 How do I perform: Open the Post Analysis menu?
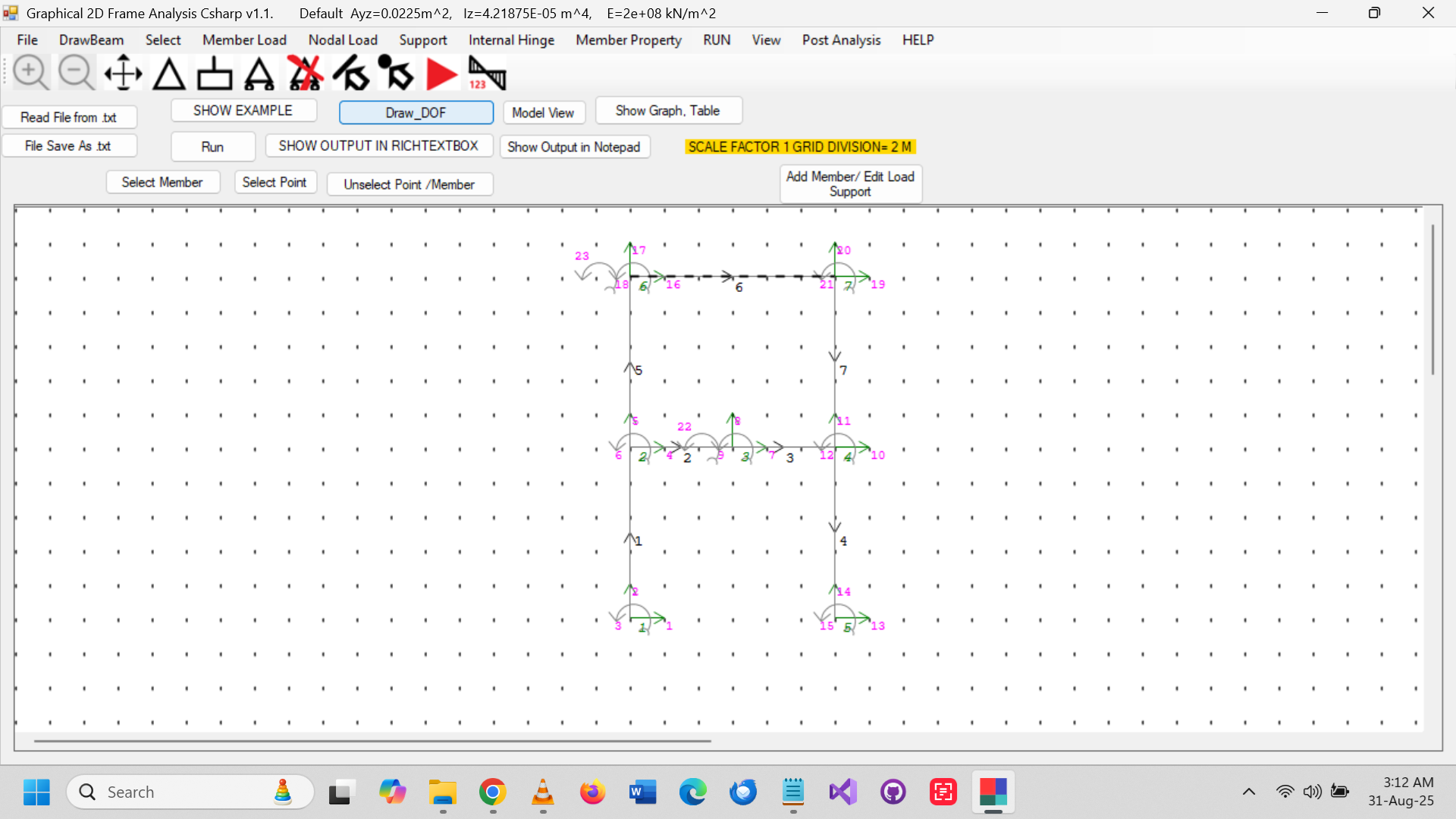pos(841,40)
